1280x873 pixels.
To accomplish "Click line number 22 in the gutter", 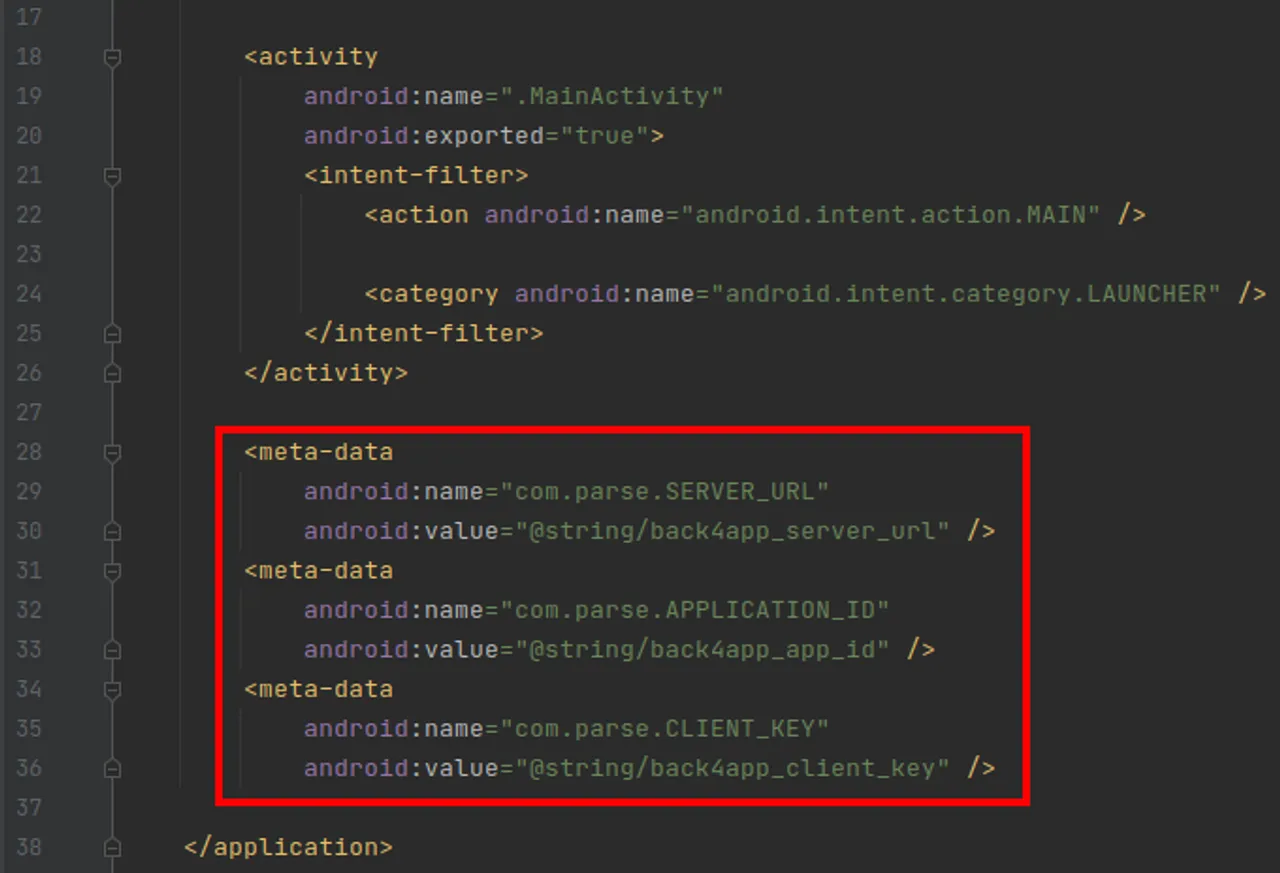I will (x=29, y=214).
